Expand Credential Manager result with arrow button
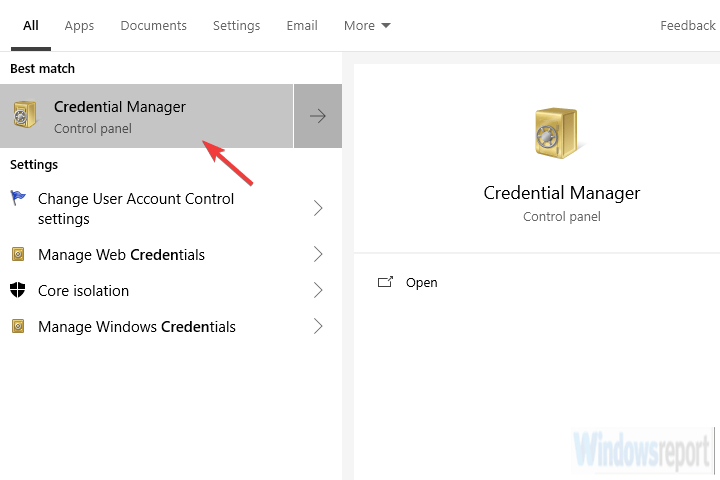This screenshot has height=480, width=720. point(318,116)
